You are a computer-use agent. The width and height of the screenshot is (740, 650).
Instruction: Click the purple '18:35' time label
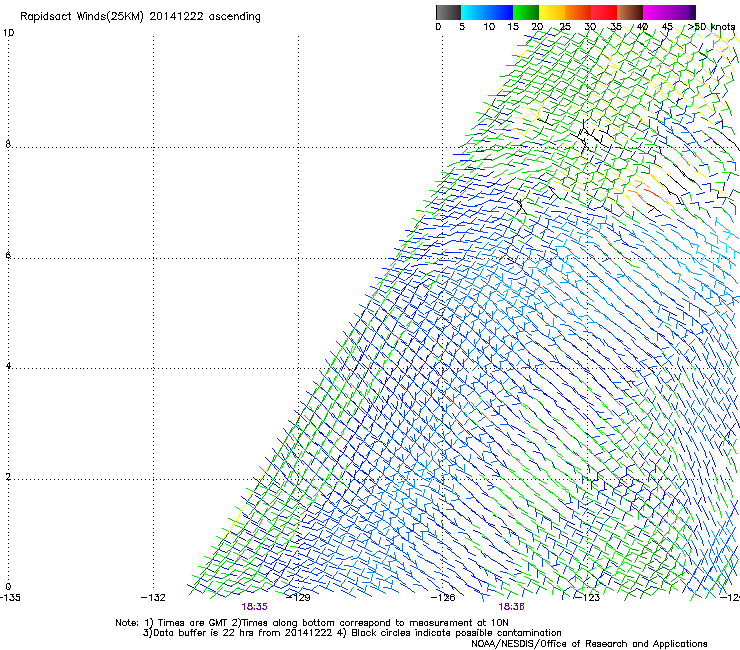[x=254, y=607]
